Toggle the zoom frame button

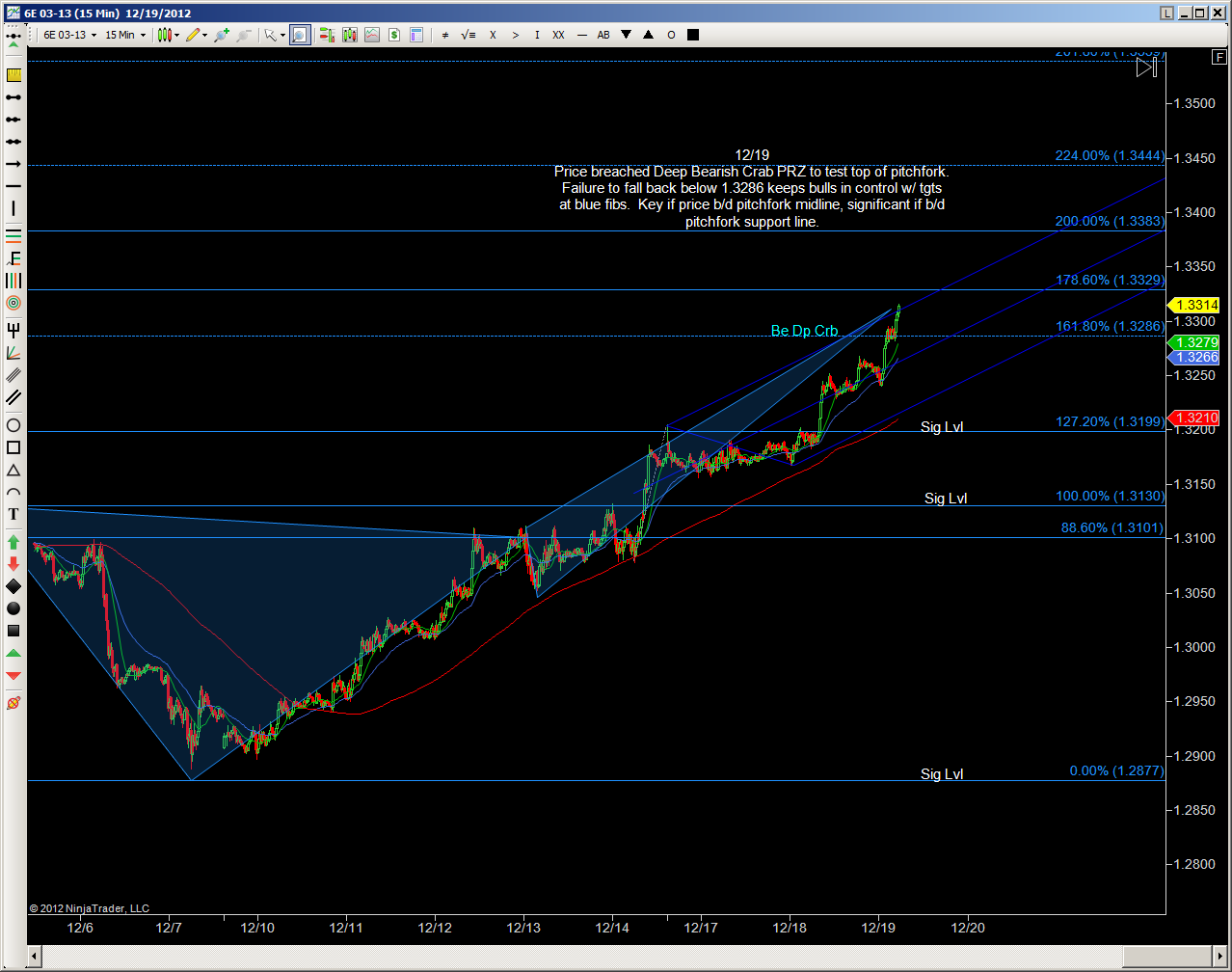click(300, 35)
